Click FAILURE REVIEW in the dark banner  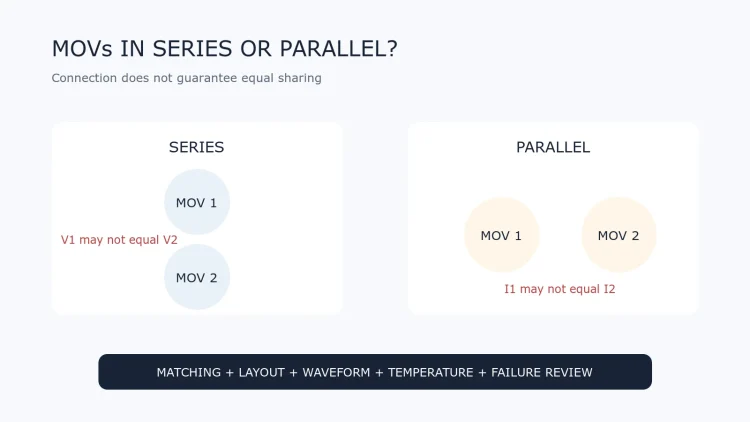(x=541, y=372)
